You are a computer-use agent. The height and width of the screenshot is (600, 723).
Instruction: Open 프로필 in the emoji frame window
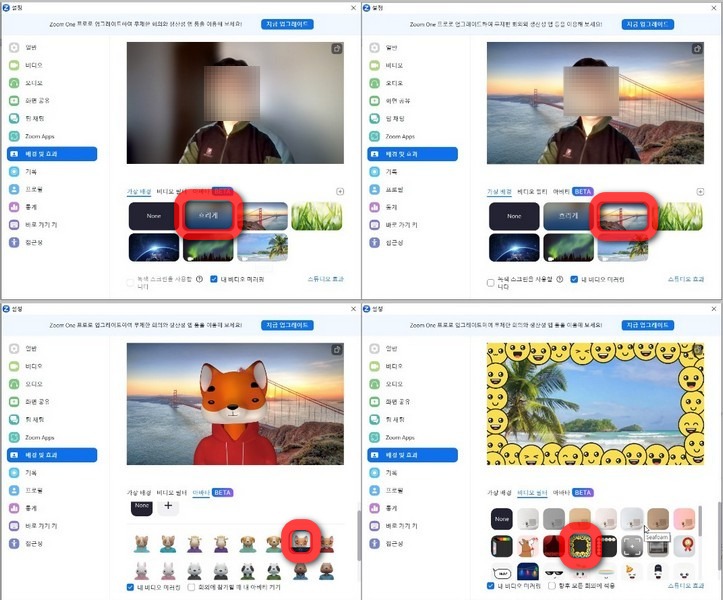pos(394,490)
